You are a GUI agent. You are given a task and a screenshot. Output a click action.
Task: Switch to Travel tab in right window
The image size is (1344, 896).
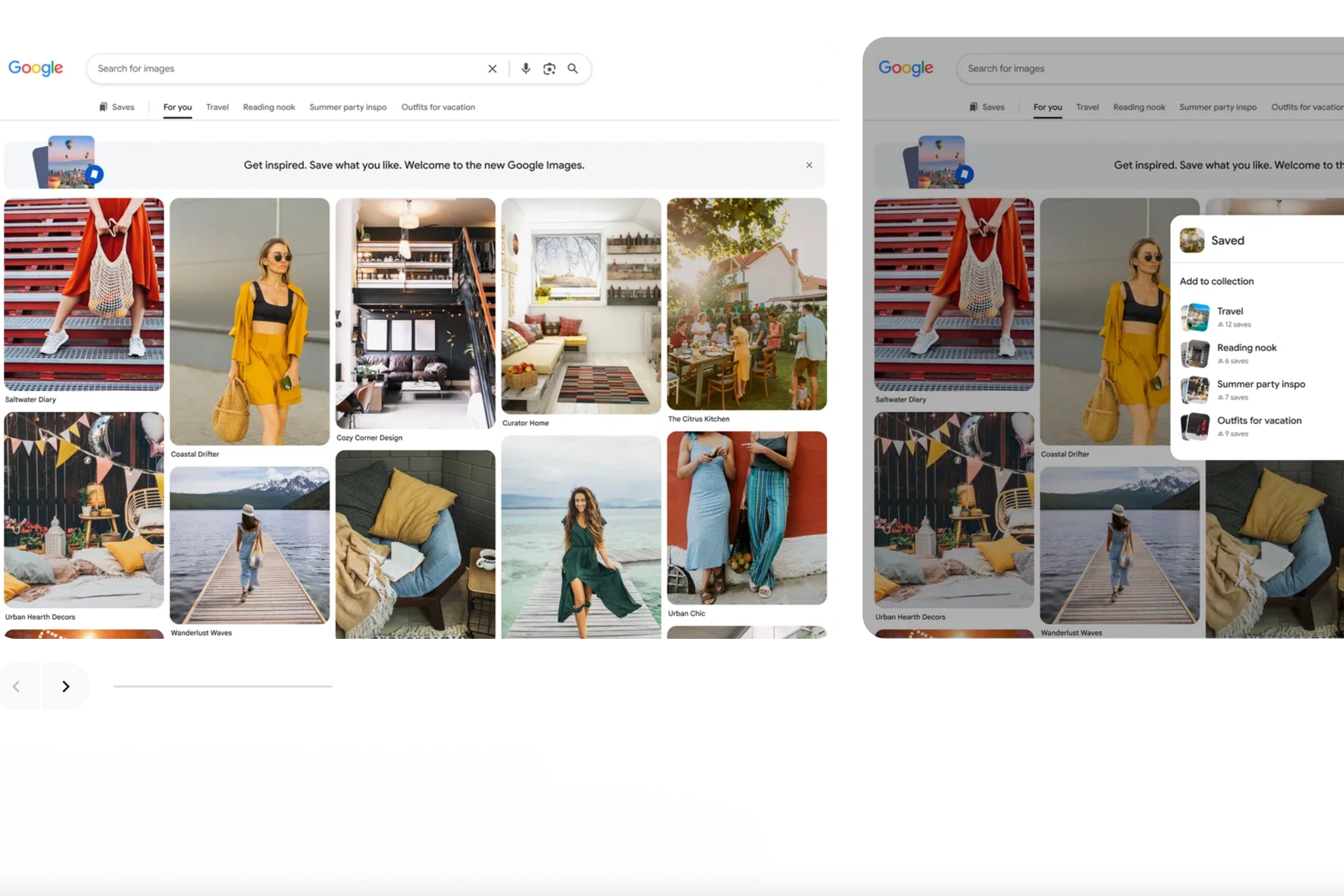(1087, 107)
